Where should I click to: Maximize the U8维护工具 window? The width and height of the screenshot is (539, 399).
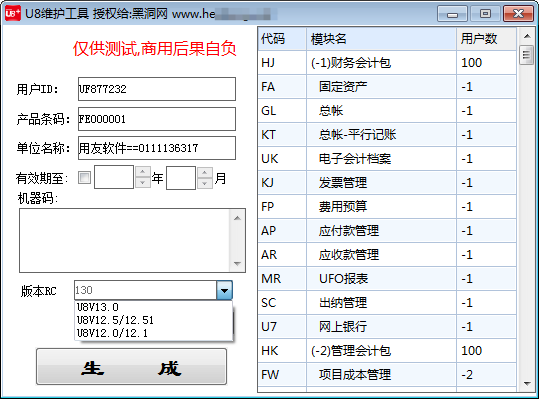point(485,14)
